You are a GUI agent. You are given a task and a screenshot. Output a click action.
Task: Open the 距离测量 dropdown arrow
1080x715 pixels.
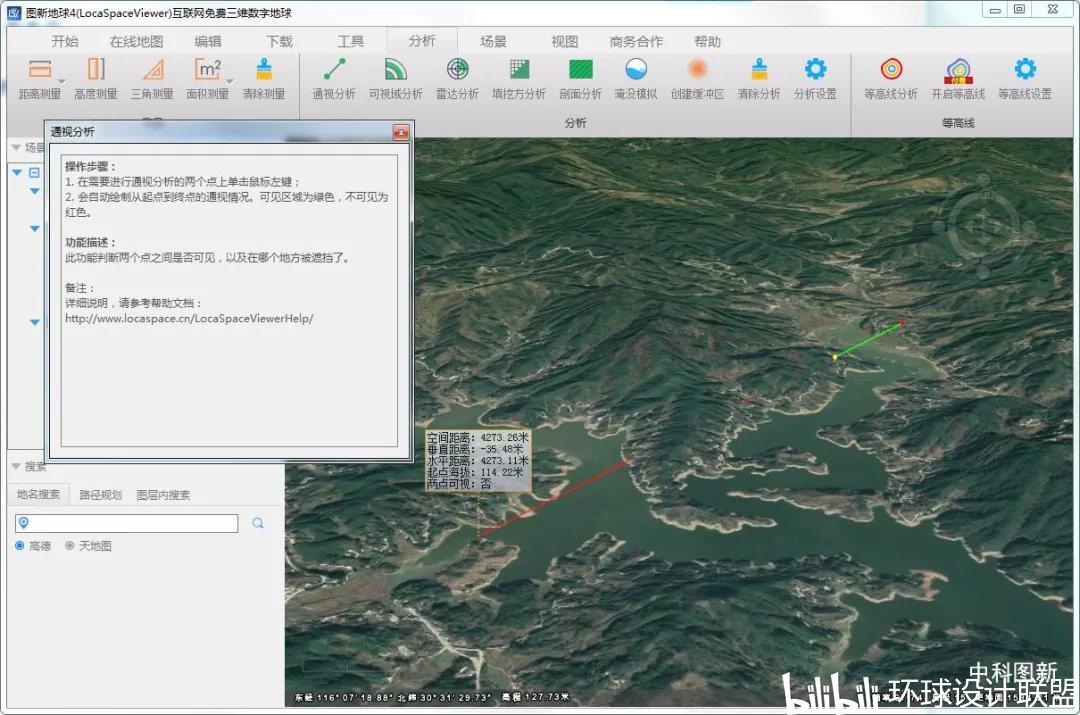click(61, 81)
